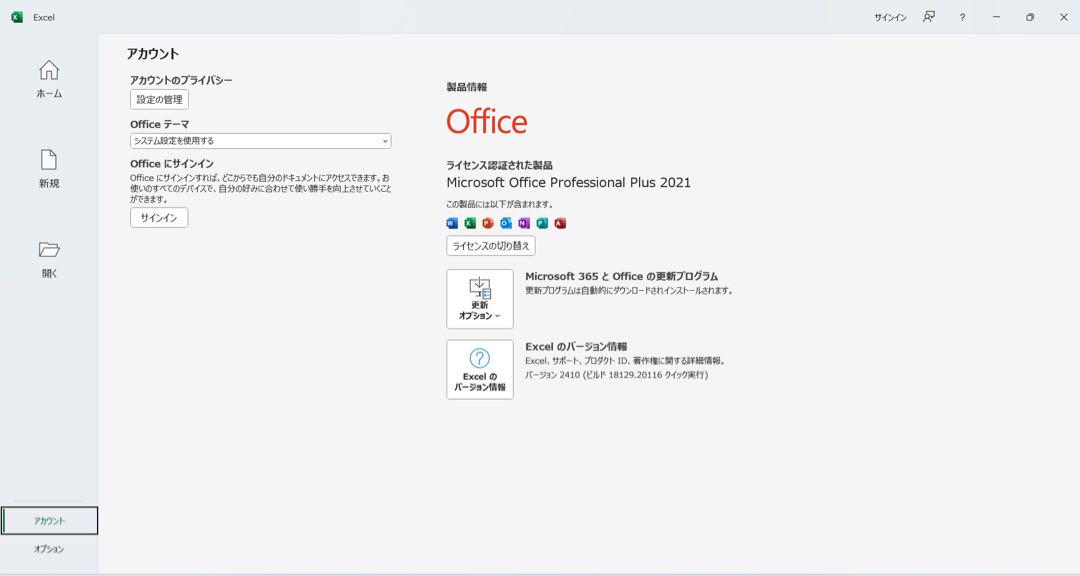Click the Excel product icon under included products
The image size is (1080, 576).
pos(470,223)
